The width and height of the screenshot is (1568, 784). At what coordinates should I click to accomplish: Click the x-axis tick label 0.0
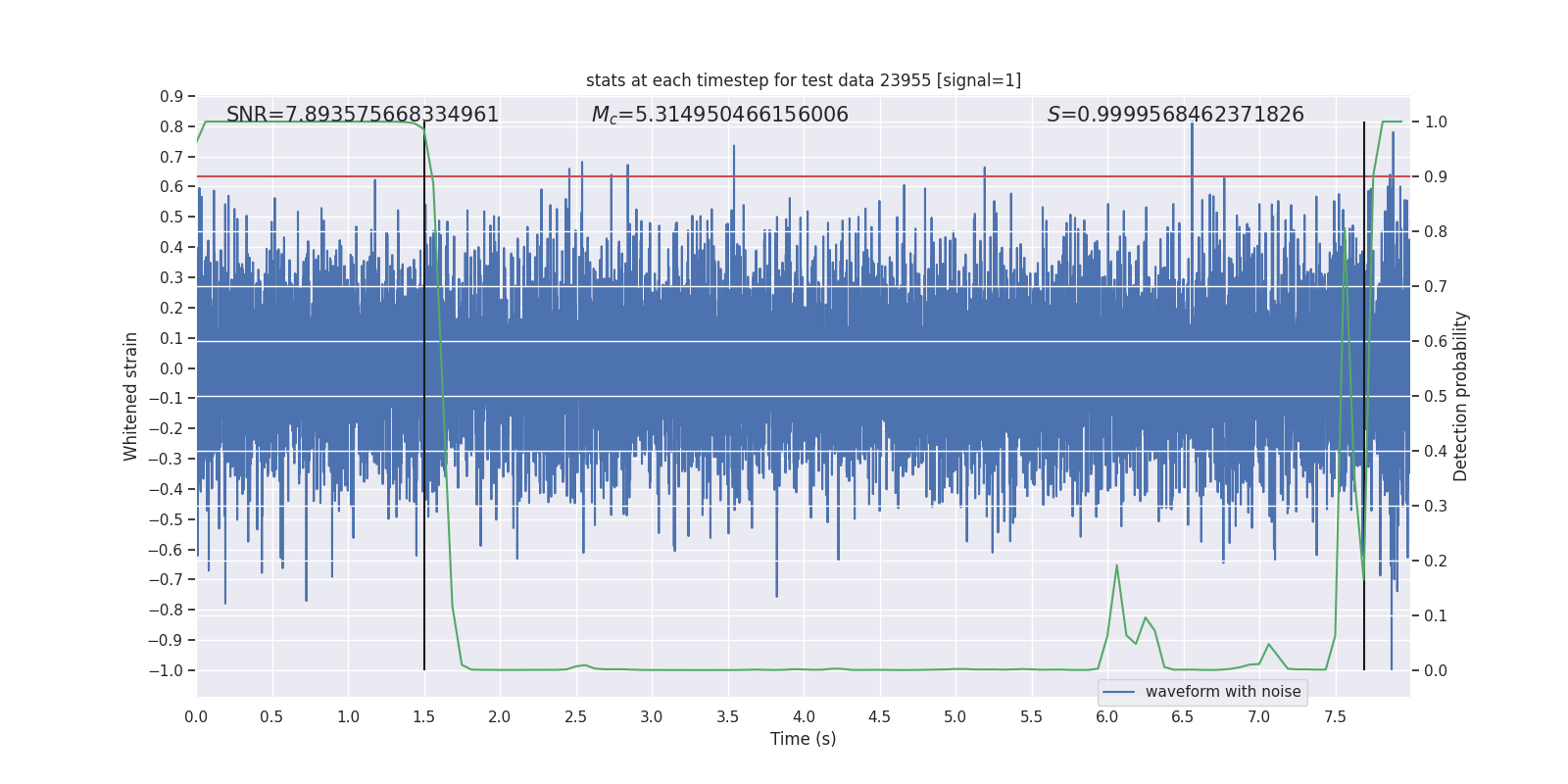point(196,717)
